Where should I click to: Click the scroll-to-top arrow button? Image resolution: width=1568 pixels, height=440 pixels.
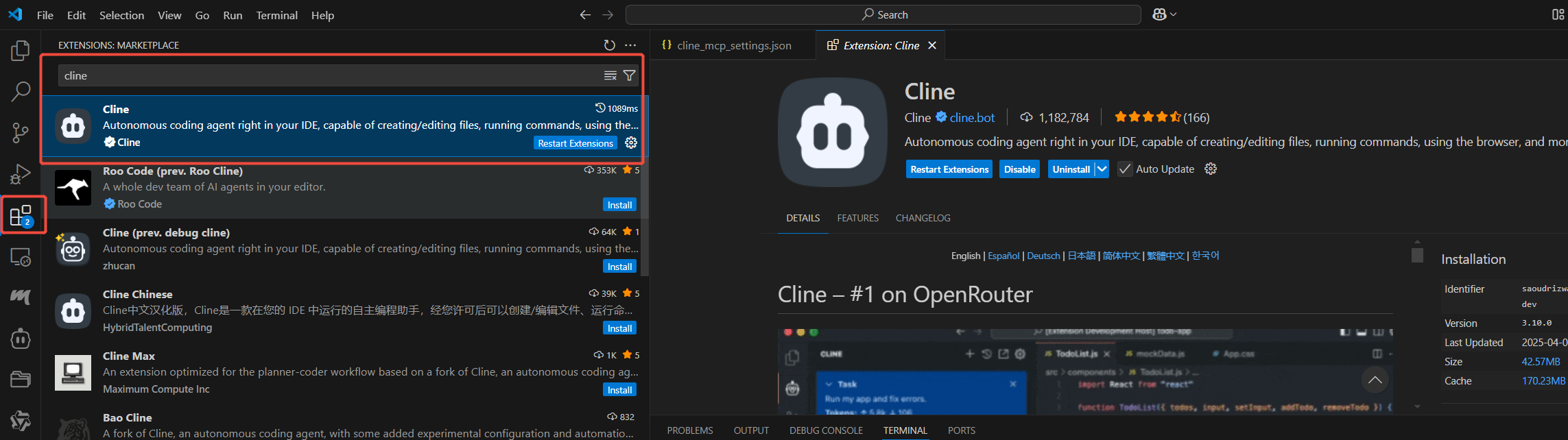(x=1375, y=380)
